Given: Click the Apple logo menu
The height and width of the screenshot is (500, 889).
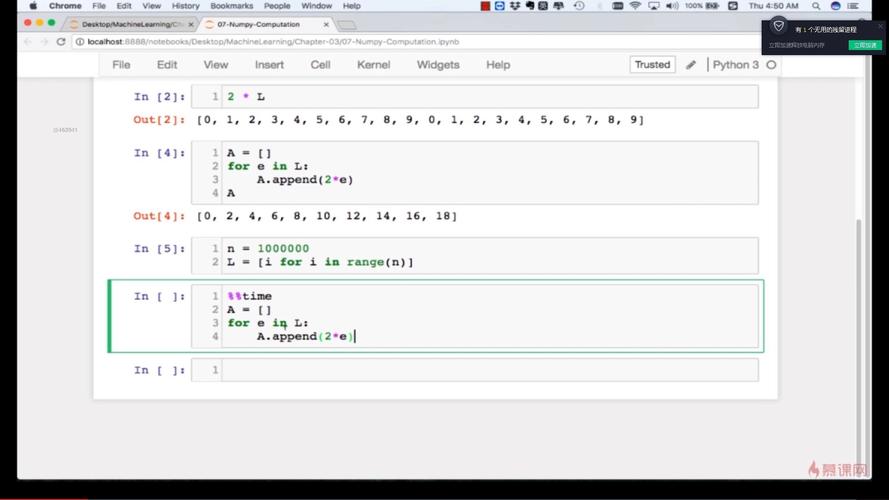Looking at the screenshot, I should [32, 6].
